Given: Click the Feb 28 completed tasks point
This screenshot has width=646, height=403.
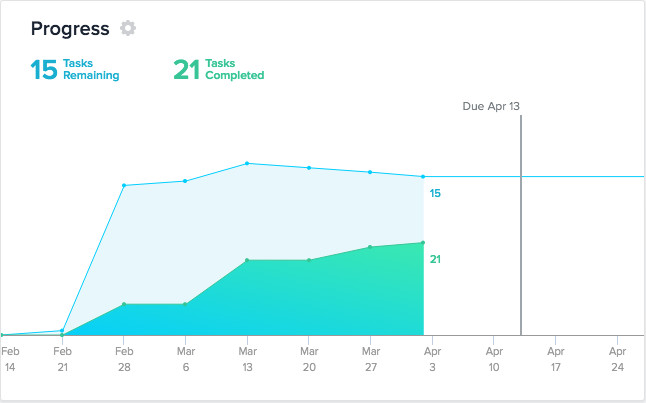Looking at the screenshot, I should (x=124, y=304).
